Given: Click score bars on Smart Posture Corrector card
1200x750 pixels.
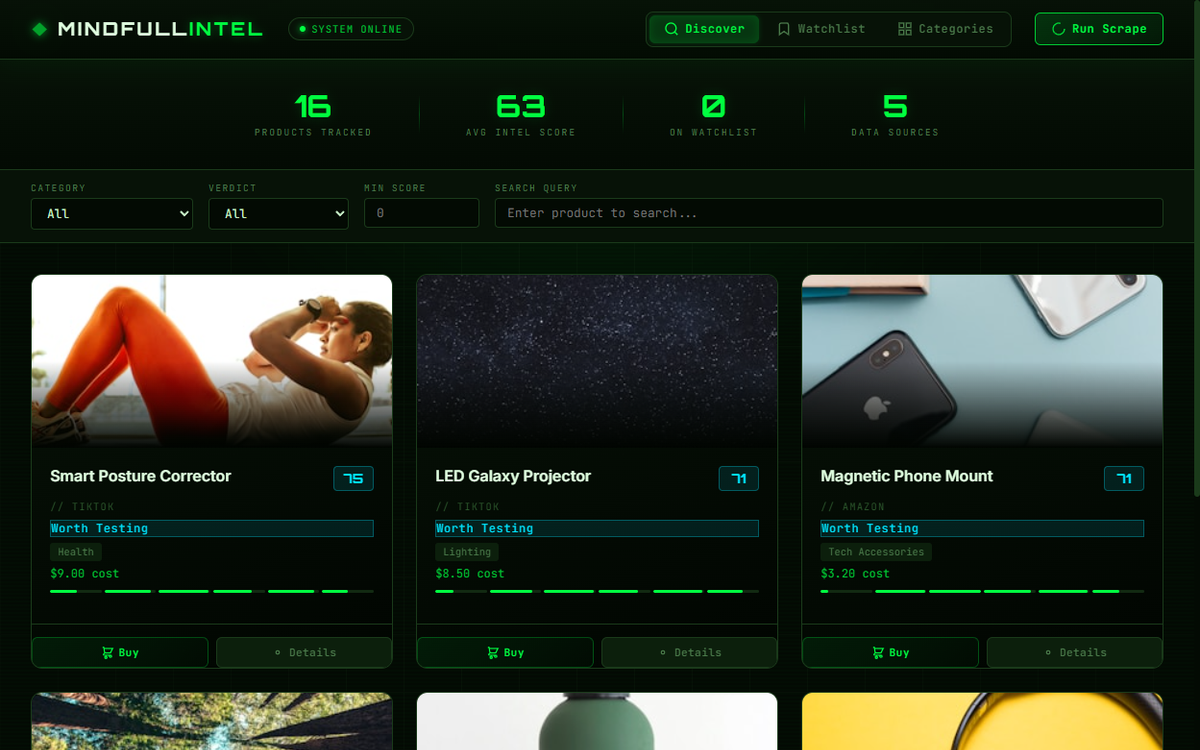Looking at the screenshot, I should point(212,591).
